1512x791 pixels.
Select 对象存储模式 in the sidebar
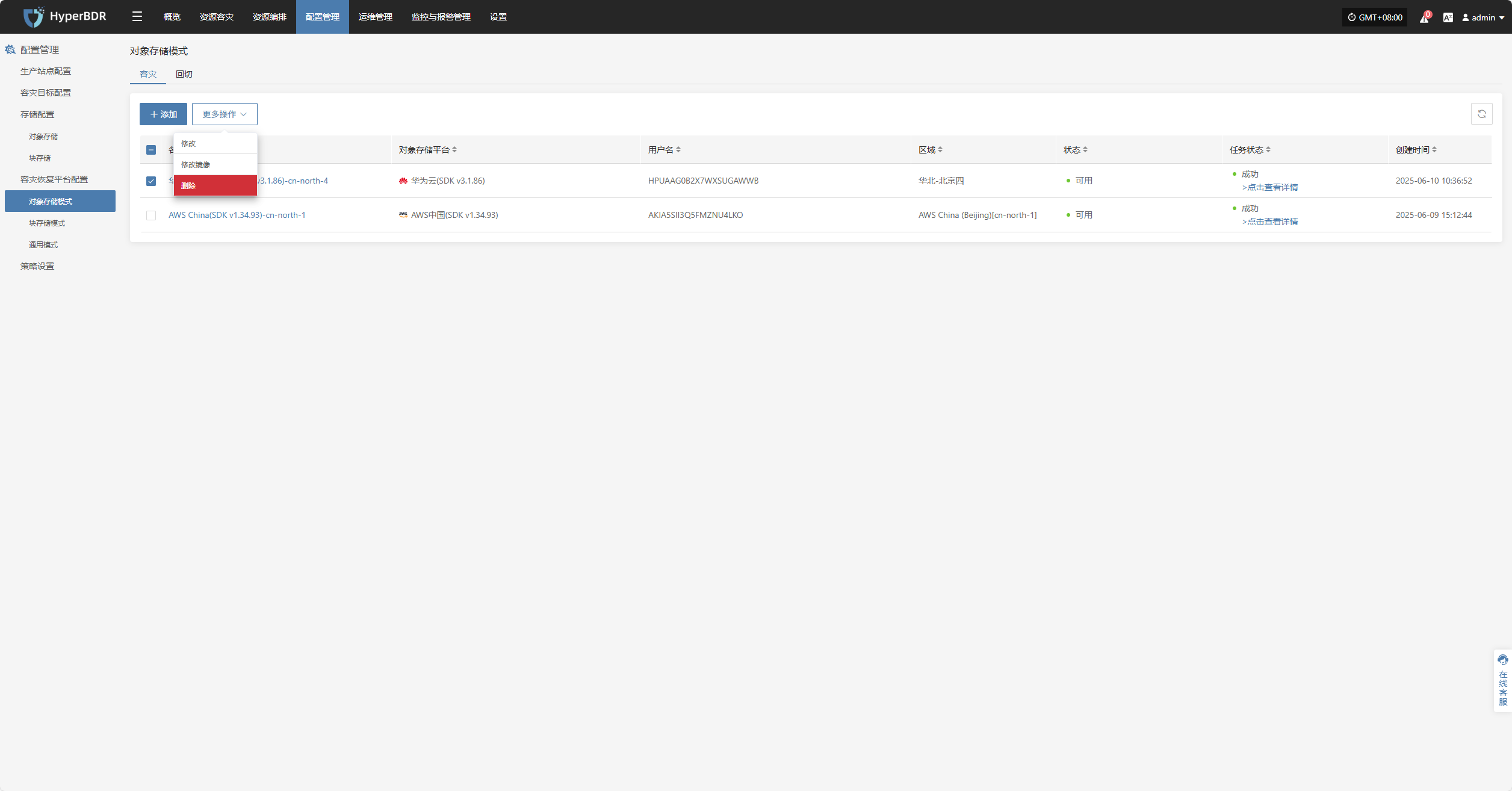point(60,201)
